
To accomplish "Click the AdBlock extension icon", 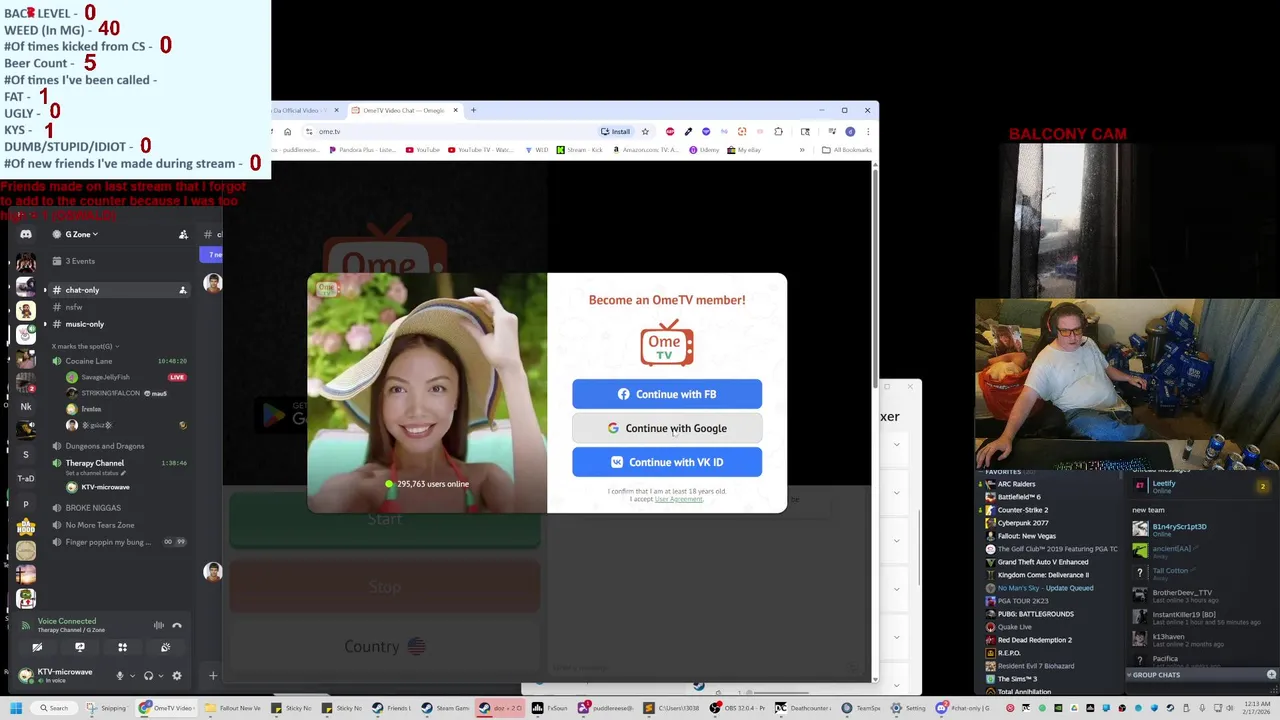I will click(x=670, y=131).
